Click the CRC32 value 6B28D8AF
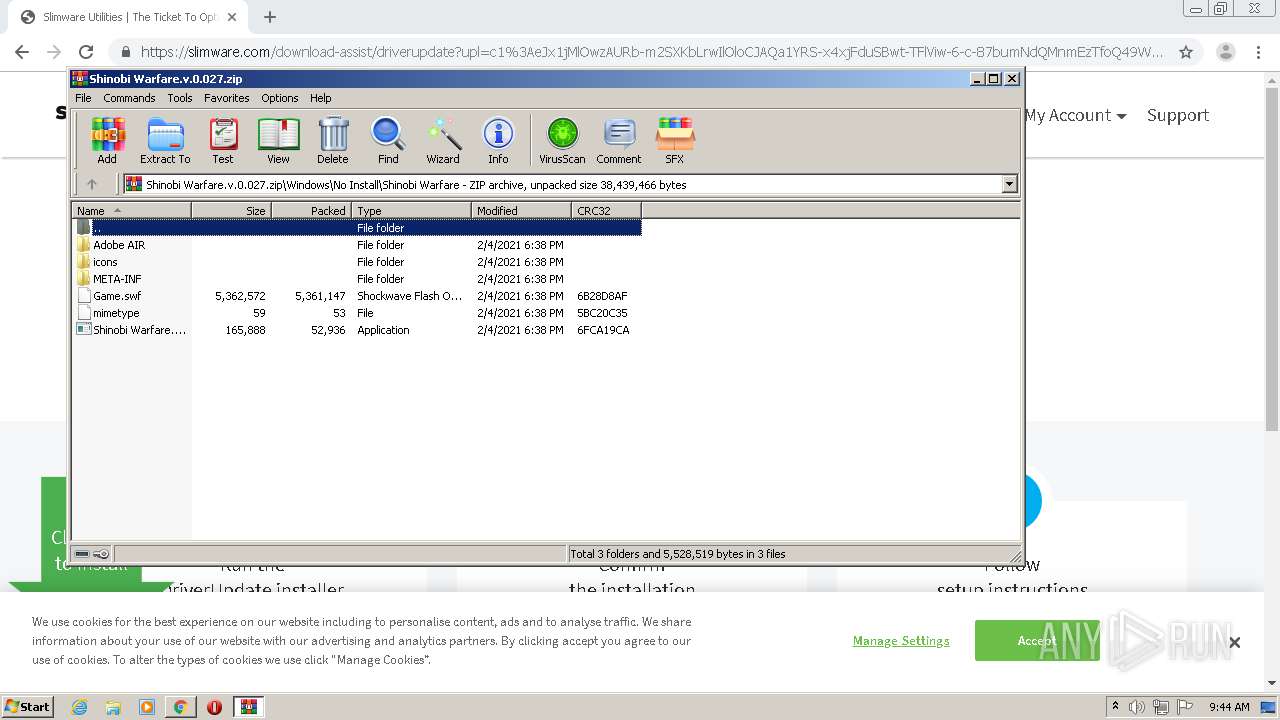Viewport: 1280px width, 720px height. [602, 296]
